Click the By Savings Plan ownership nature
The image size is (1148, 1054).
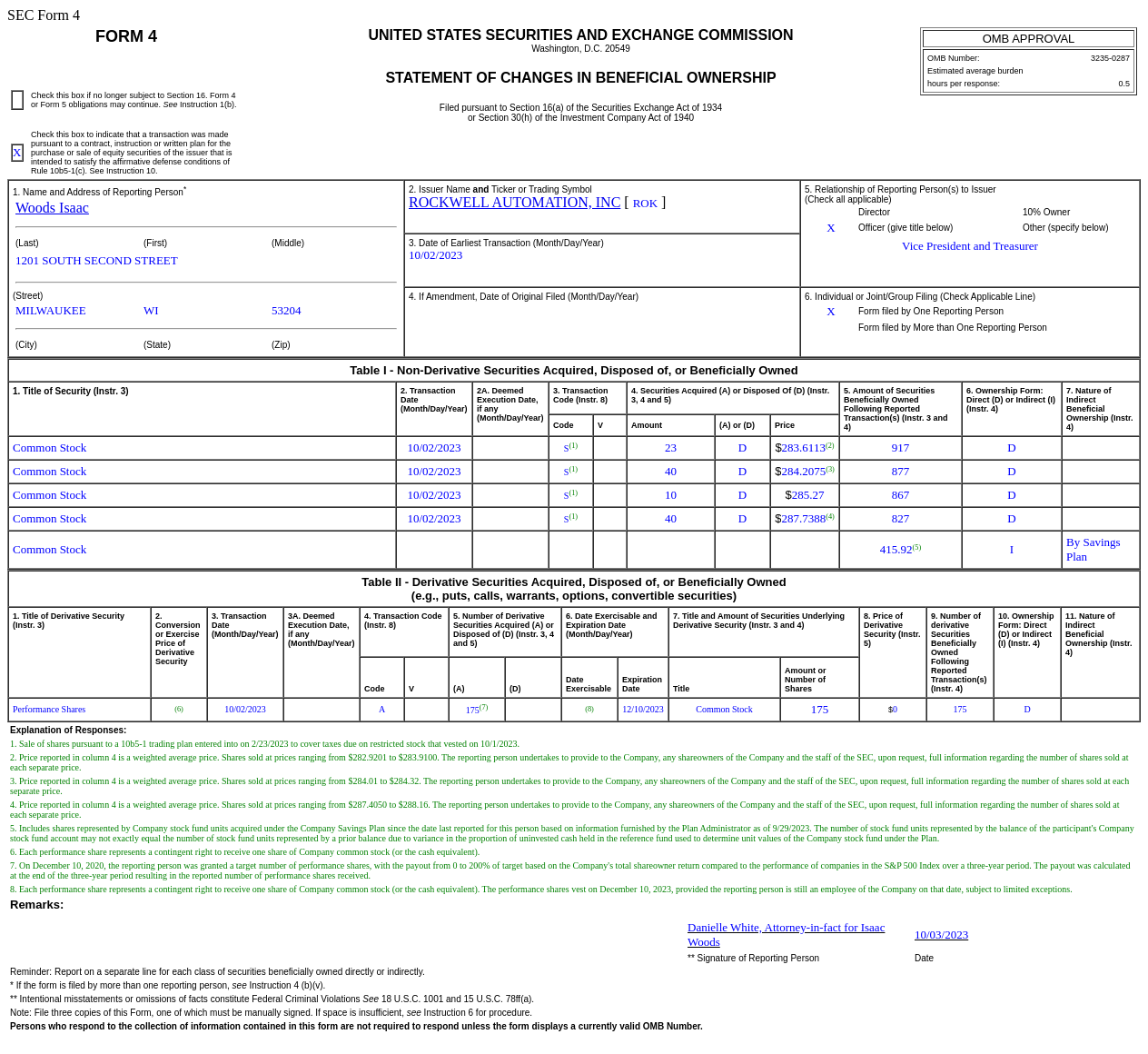[x=1094, y=550]
